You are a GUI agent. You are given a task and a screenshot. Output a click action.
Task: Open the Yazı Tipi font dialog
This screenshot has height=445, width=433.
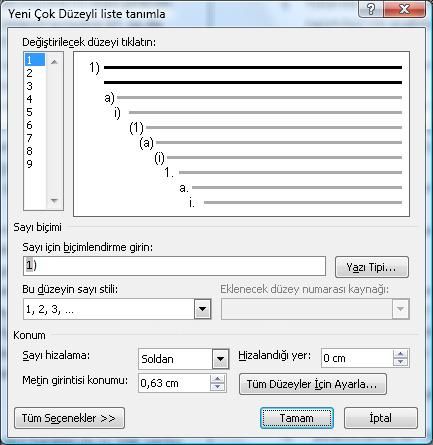coord(371,267)
